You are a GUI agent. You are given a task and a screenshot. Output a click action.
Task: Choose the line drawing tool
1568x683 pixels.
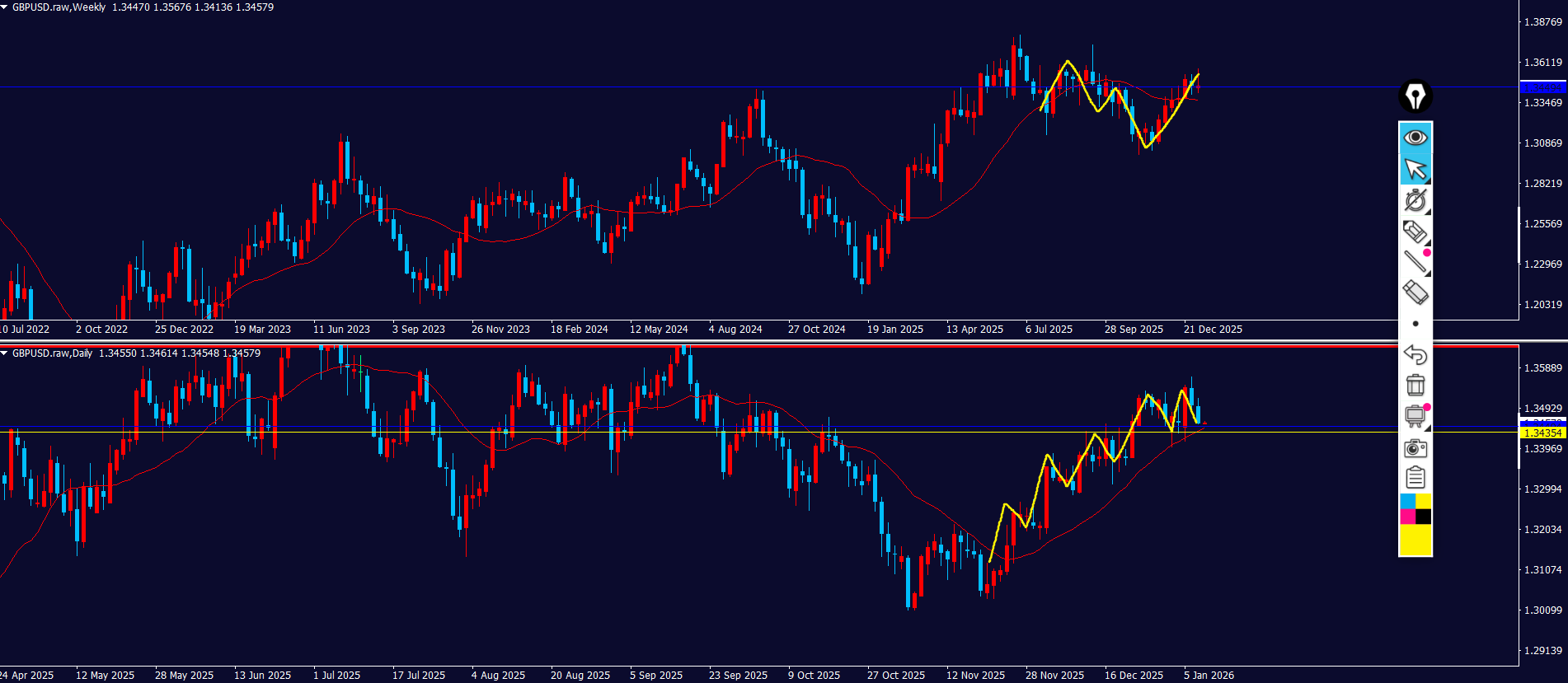click(x=1415, y=262)
